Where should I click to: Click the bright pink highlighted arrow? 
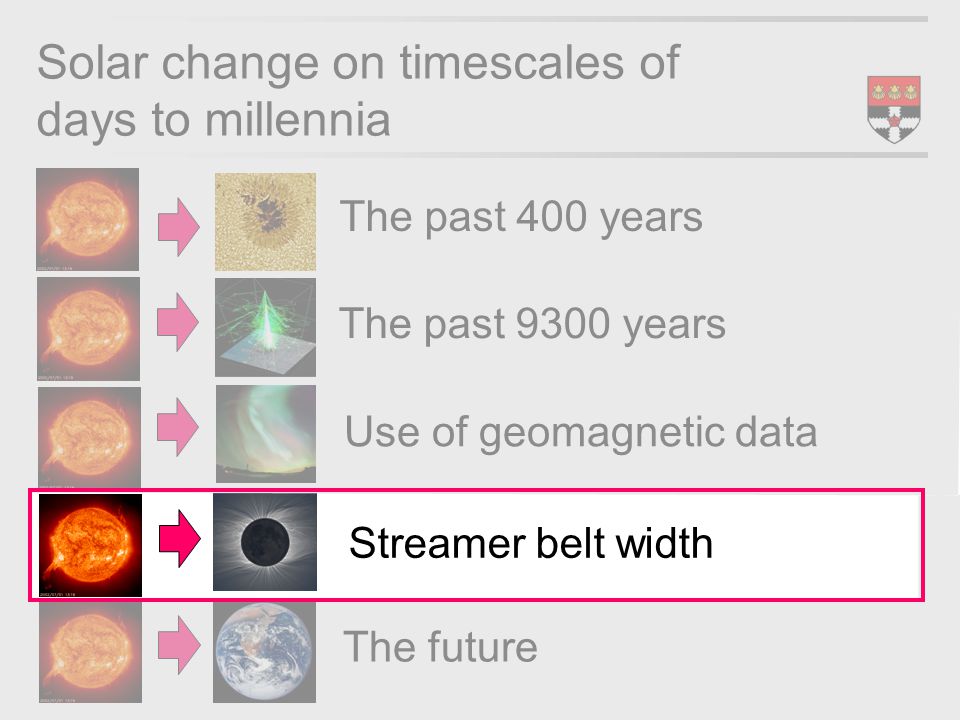(179, 539)
